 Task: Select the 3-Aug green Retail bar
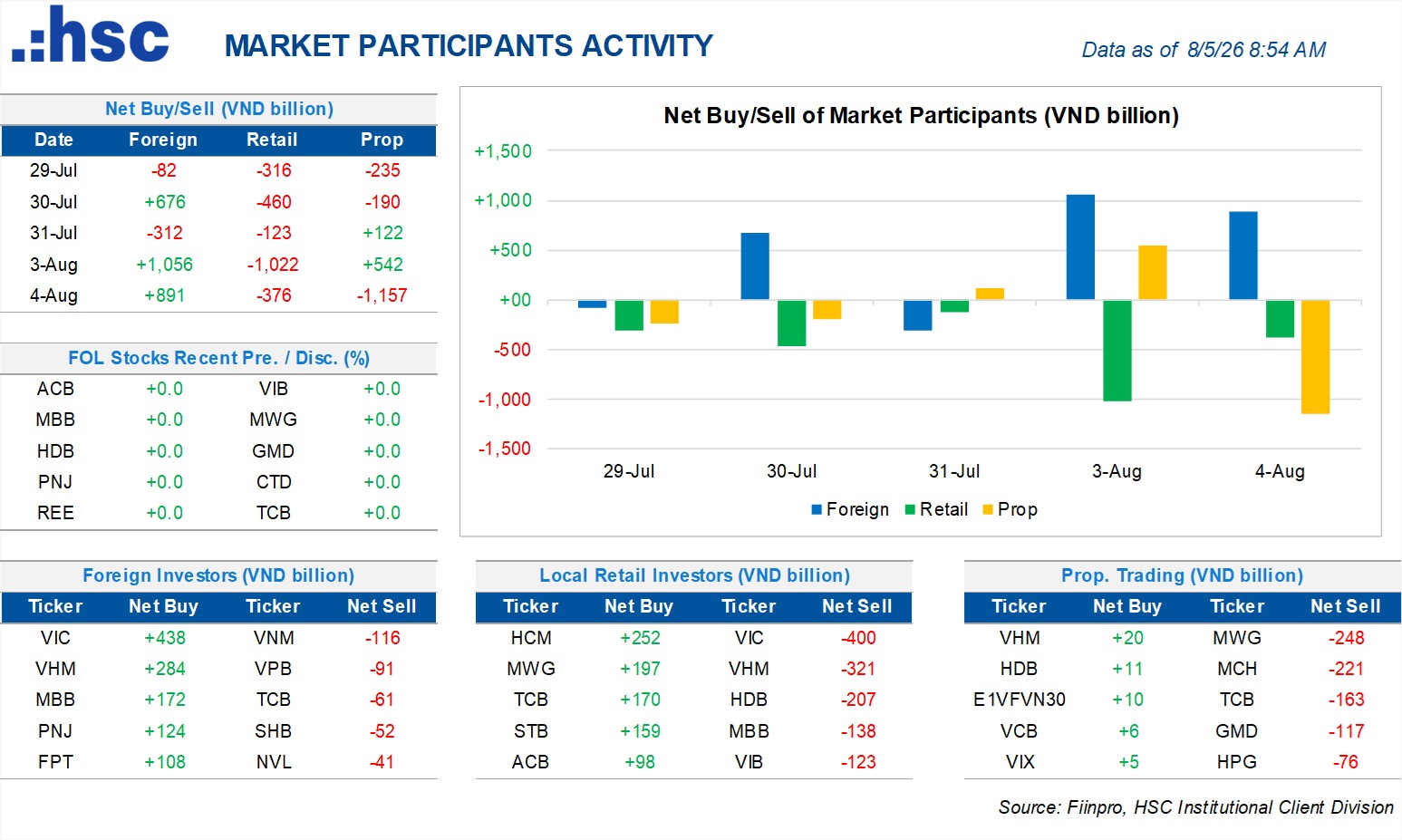tap(1117, 351)
